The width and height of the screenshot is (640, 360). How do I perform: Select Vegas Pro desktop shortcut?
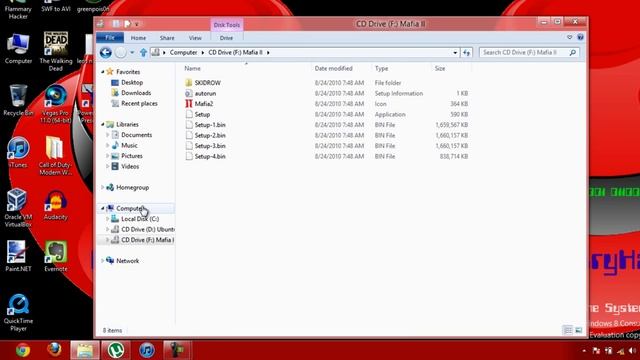(56, 104)
